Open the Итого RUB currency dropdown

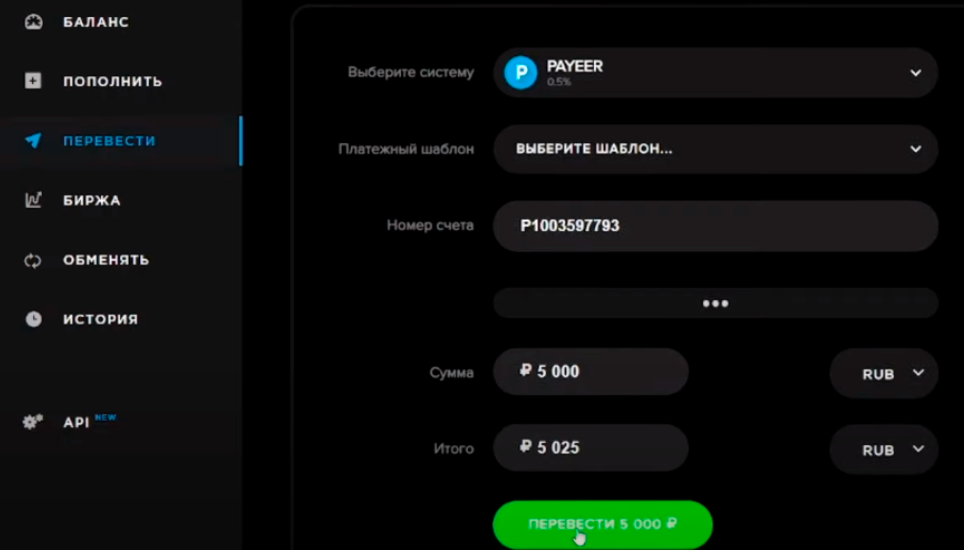click(x=883, y=450)
